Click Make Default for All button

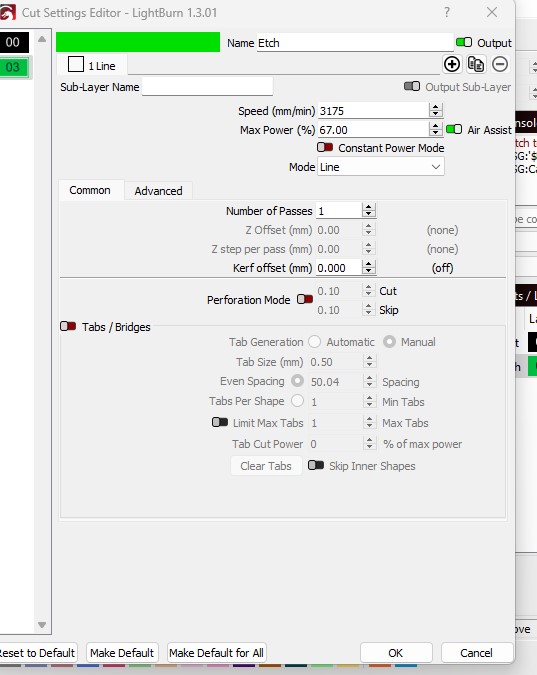[x=216, y=653]
